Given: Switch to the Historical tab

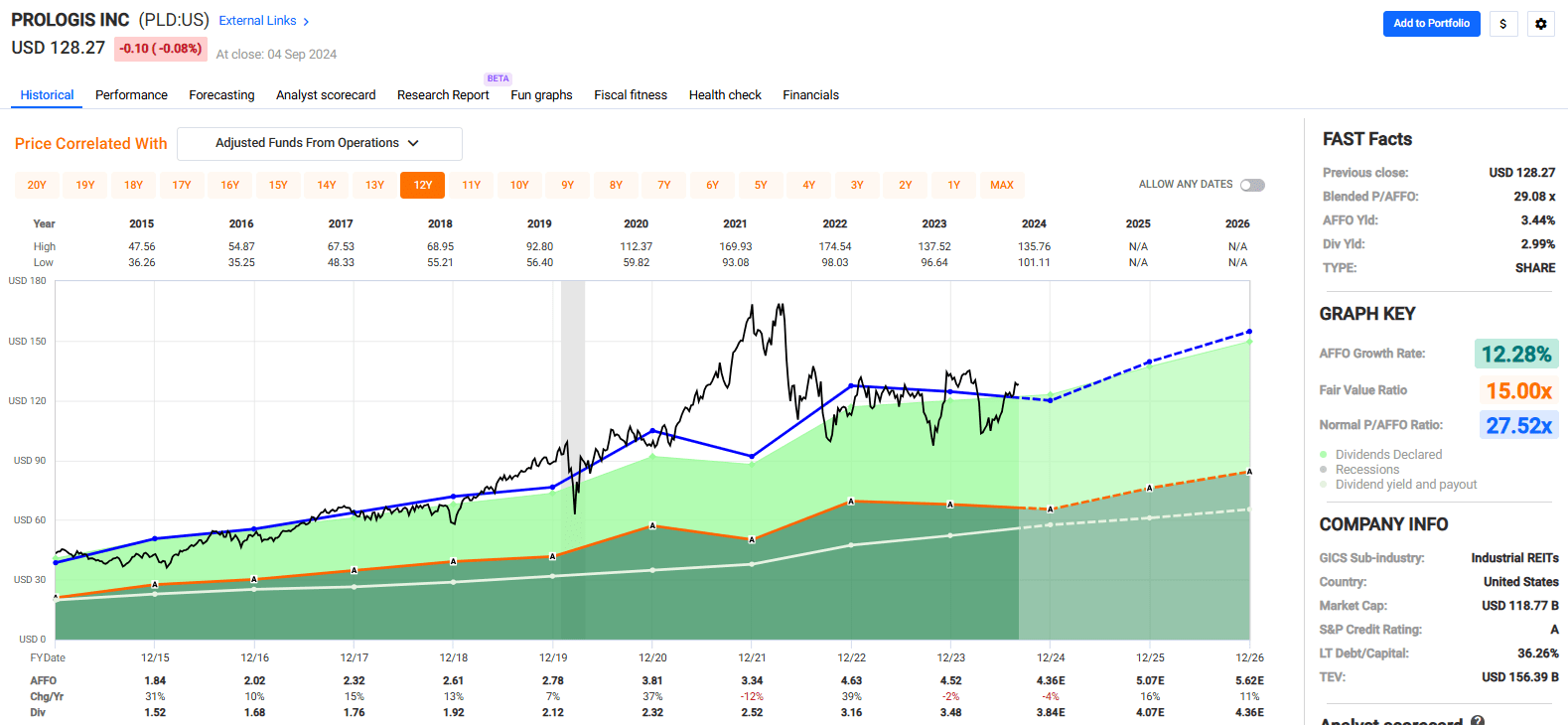Looking at the screenshot, I should point(48,95).
